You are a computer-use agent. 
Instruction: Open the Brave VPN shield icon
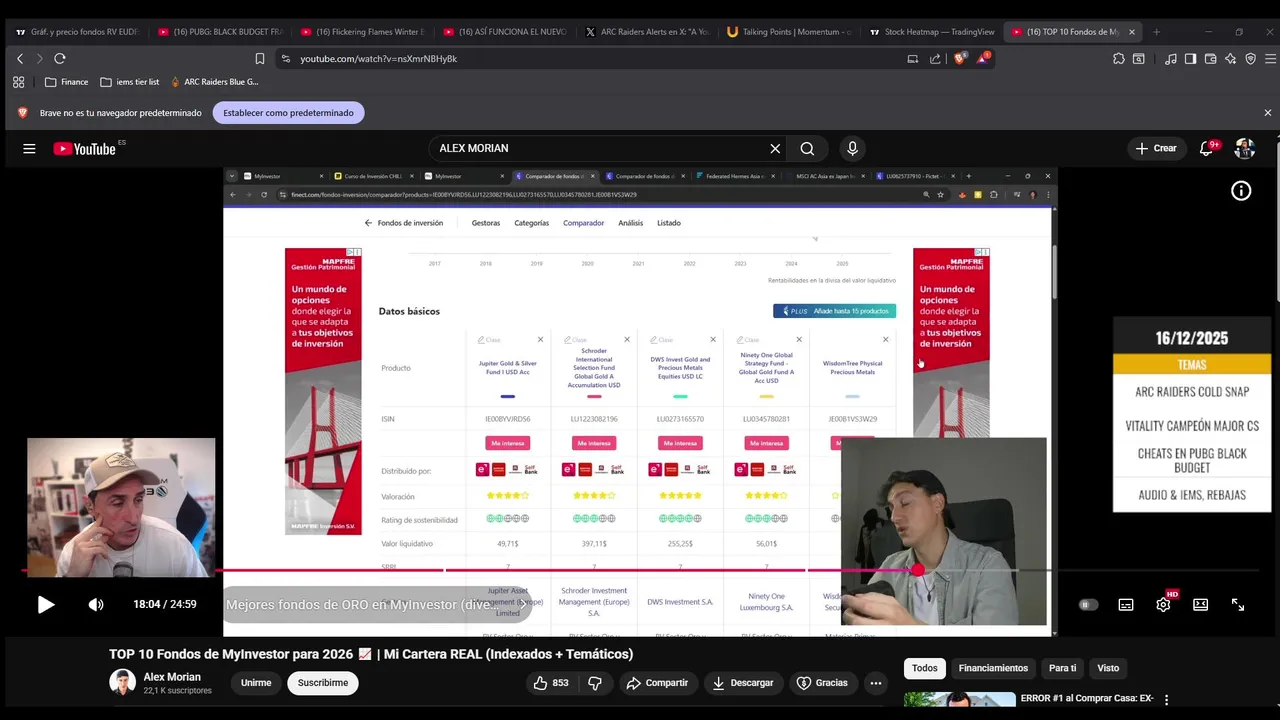pos(1250,59)
